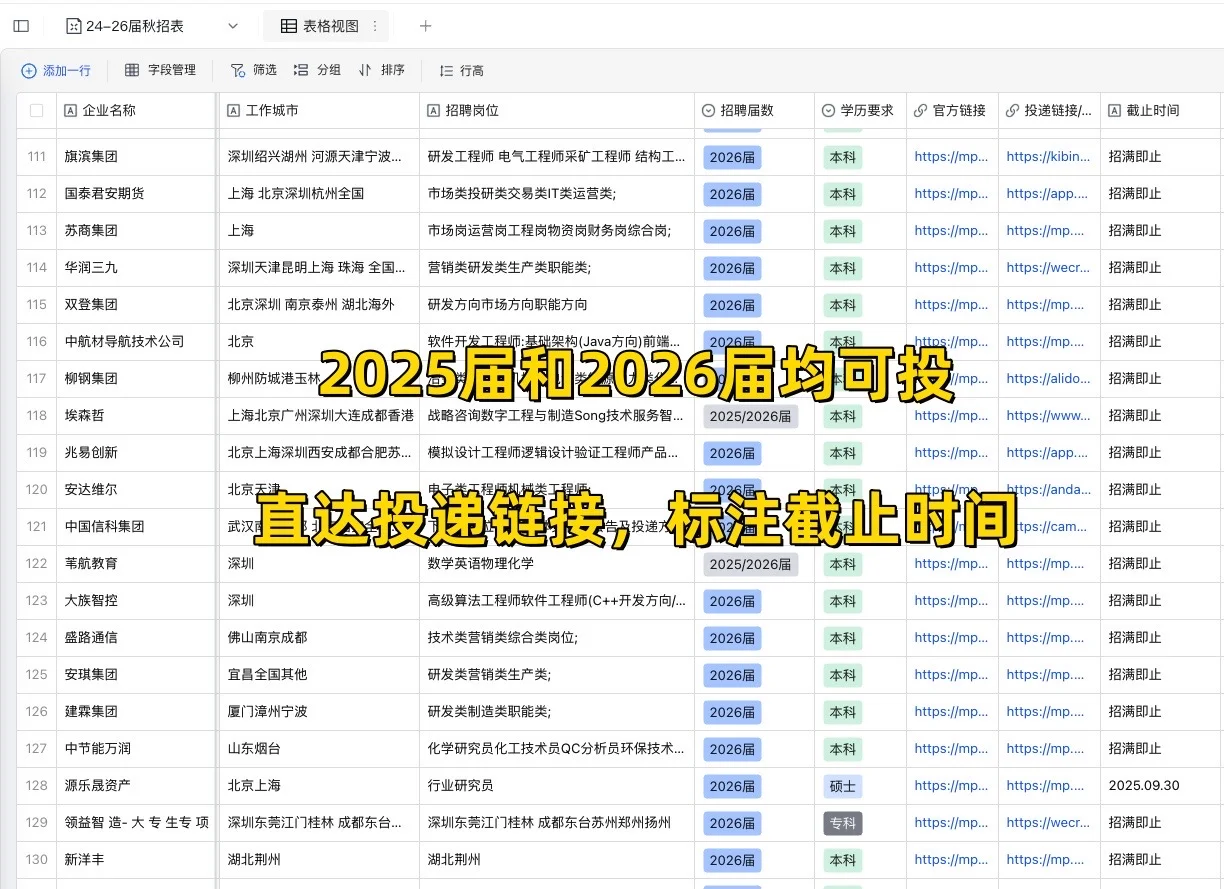Click 硕士 tag in 源乐晟资产 row
The width and height of the screenshot is (1224, 889).
843,786
